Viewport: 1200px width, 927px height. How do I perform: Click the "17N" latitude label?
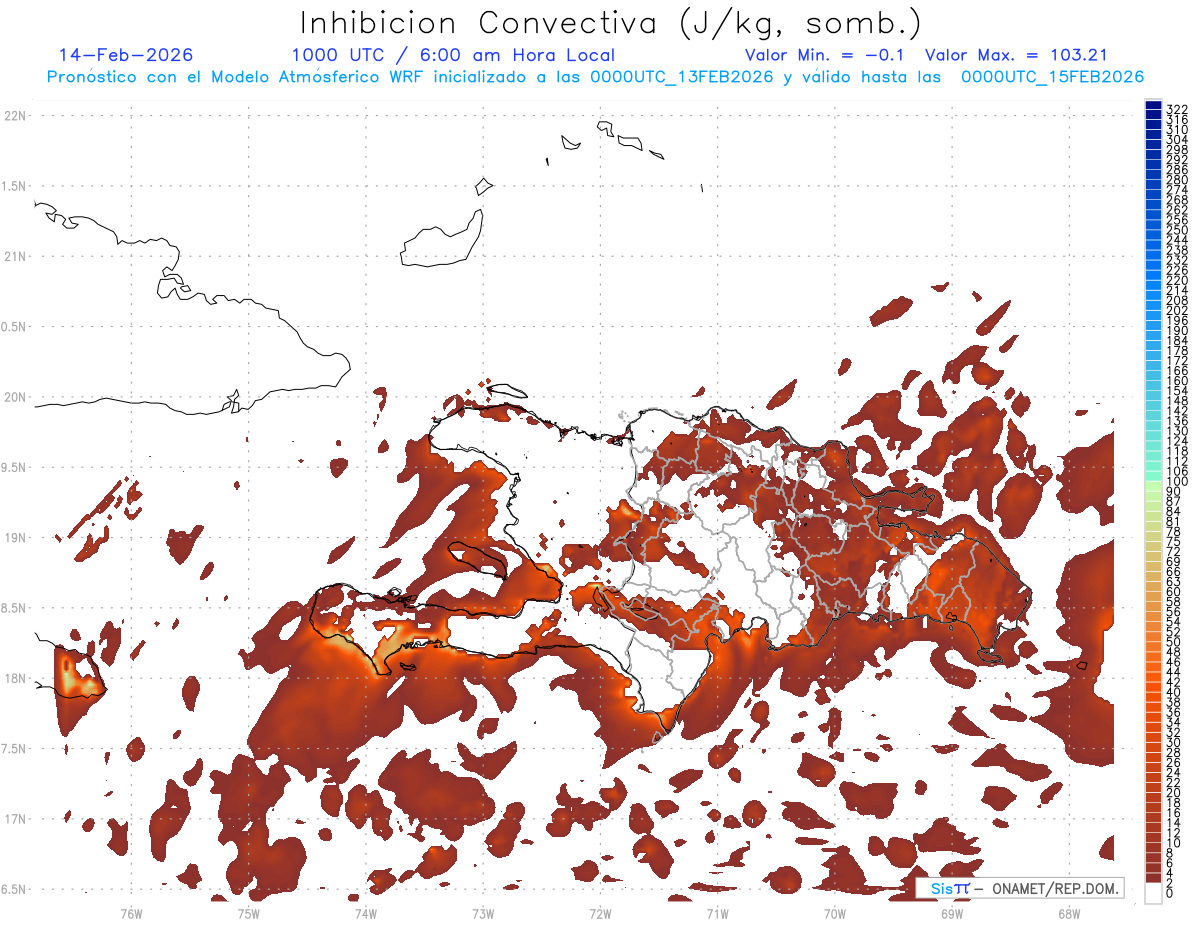pyautogui.click(x=14, y=819)
